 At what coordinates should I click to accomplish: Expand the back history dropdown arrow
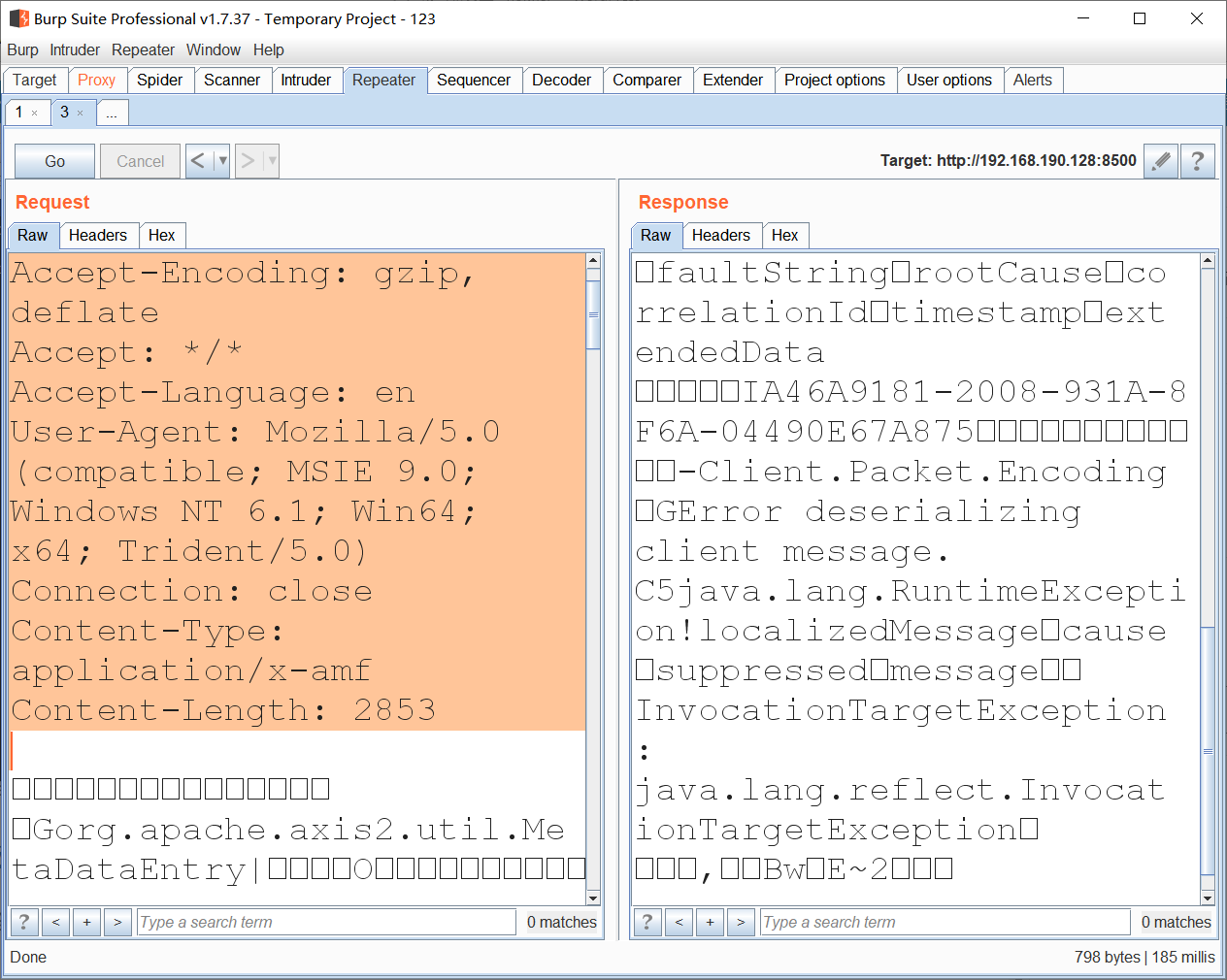(x=222, y=161)
